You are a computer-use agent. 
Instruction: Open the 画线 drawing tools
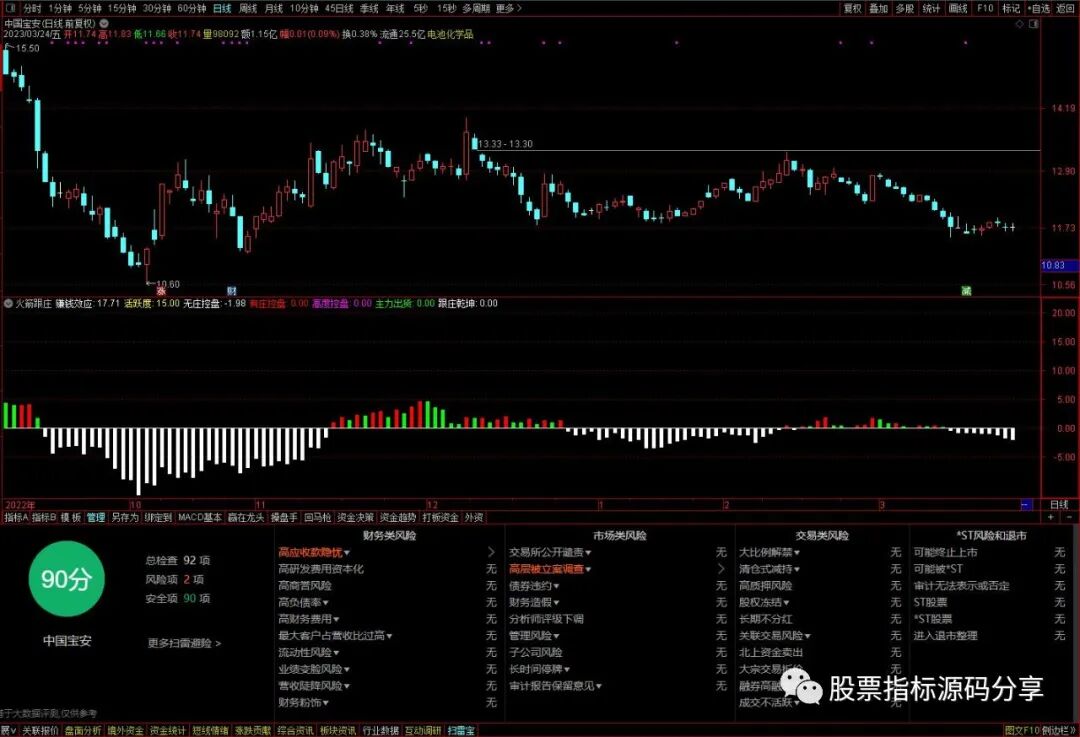(x=958, y=8)
